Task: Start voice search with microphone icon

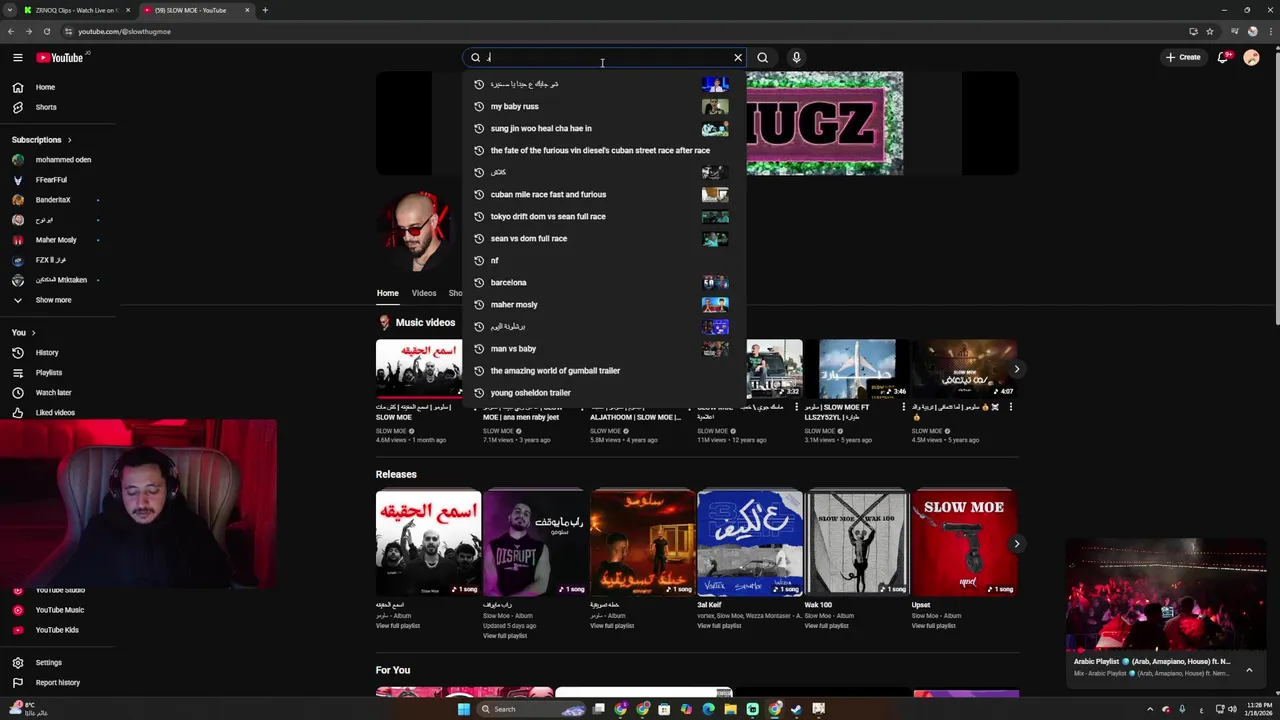Action: click(796, 58)
